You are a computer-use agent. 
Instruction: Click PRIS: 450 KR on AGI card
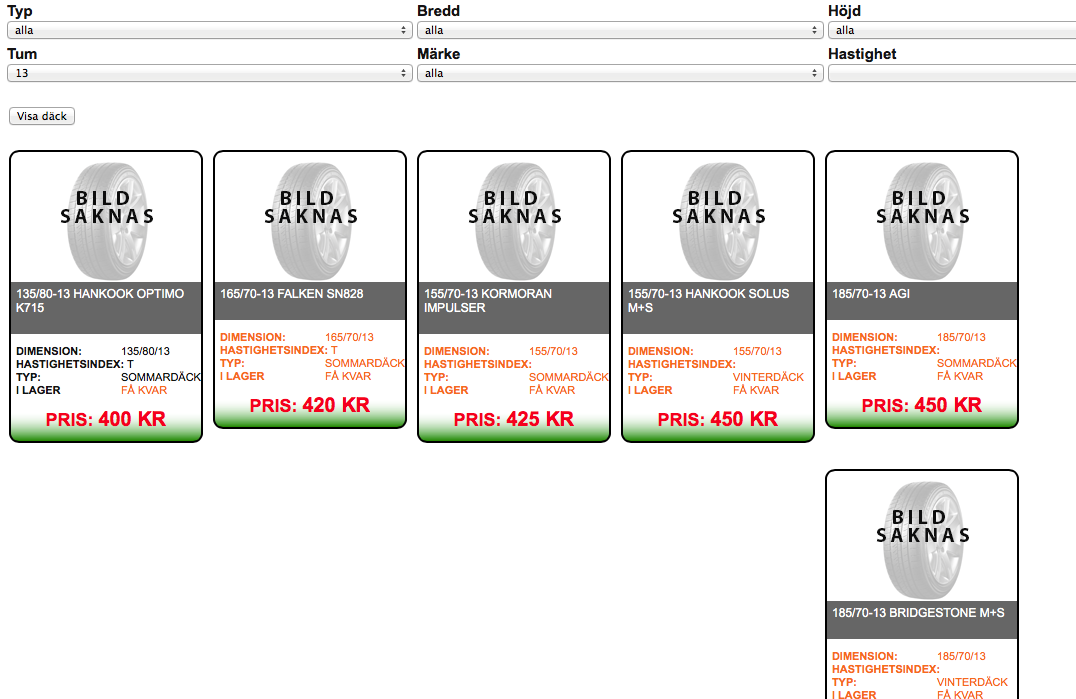[x=922, y=405]
